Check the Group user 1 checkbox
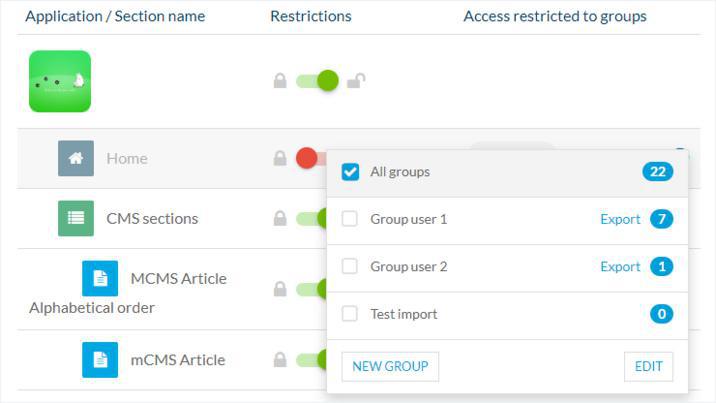Screen dimensions: 716x403 350,219
